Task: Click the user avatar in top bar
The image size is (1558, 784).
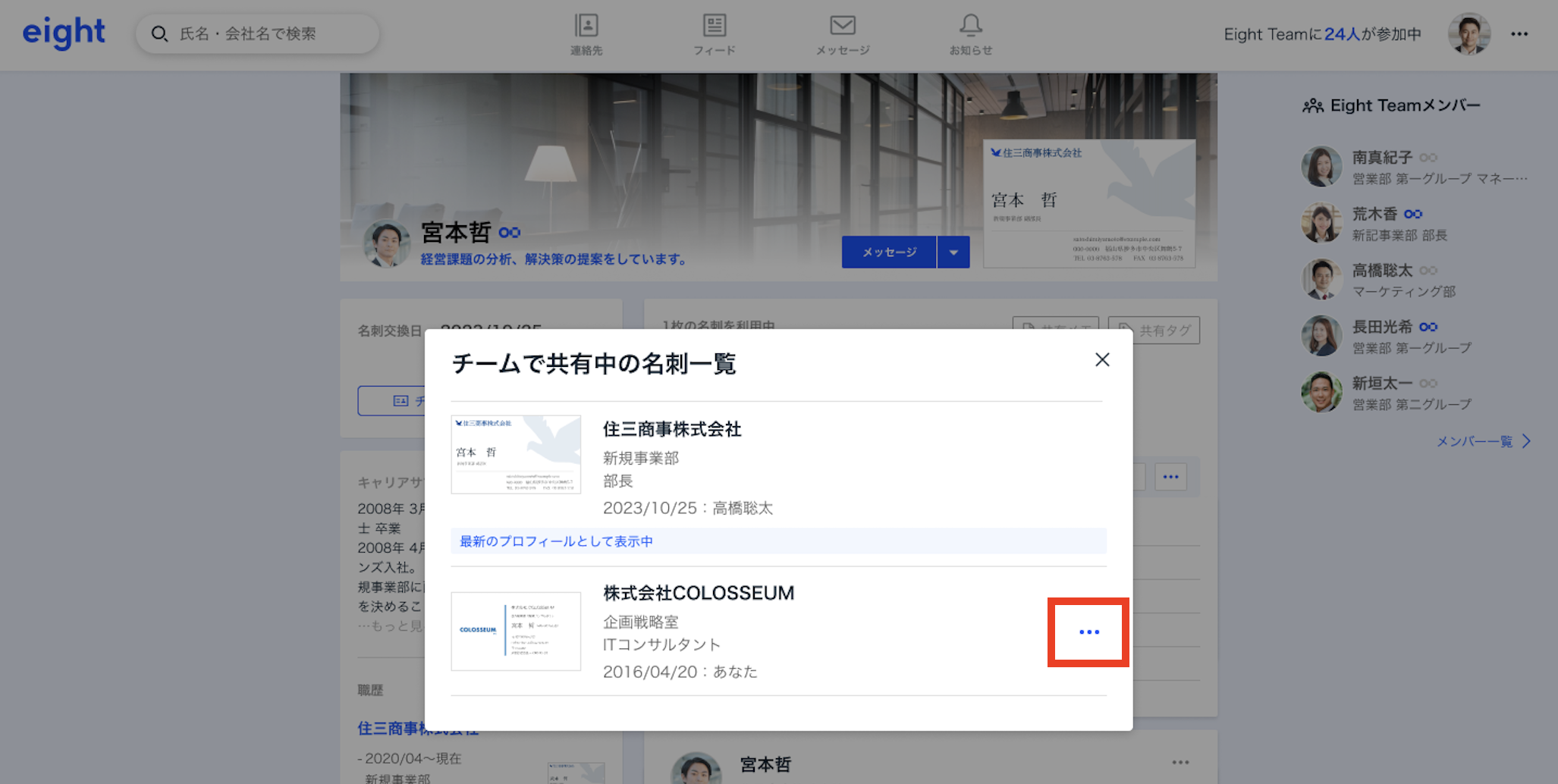Action: (1468, 34)
